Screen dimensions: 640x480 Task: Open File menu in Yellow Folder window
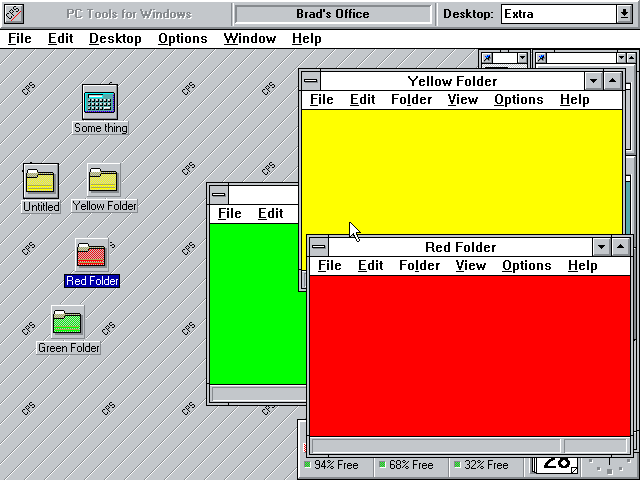321,100
